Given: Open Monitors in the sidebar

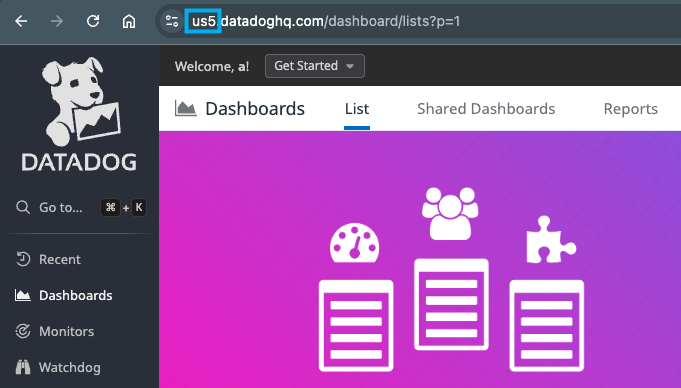Looking at the screenshot, I should coord(66,332).
